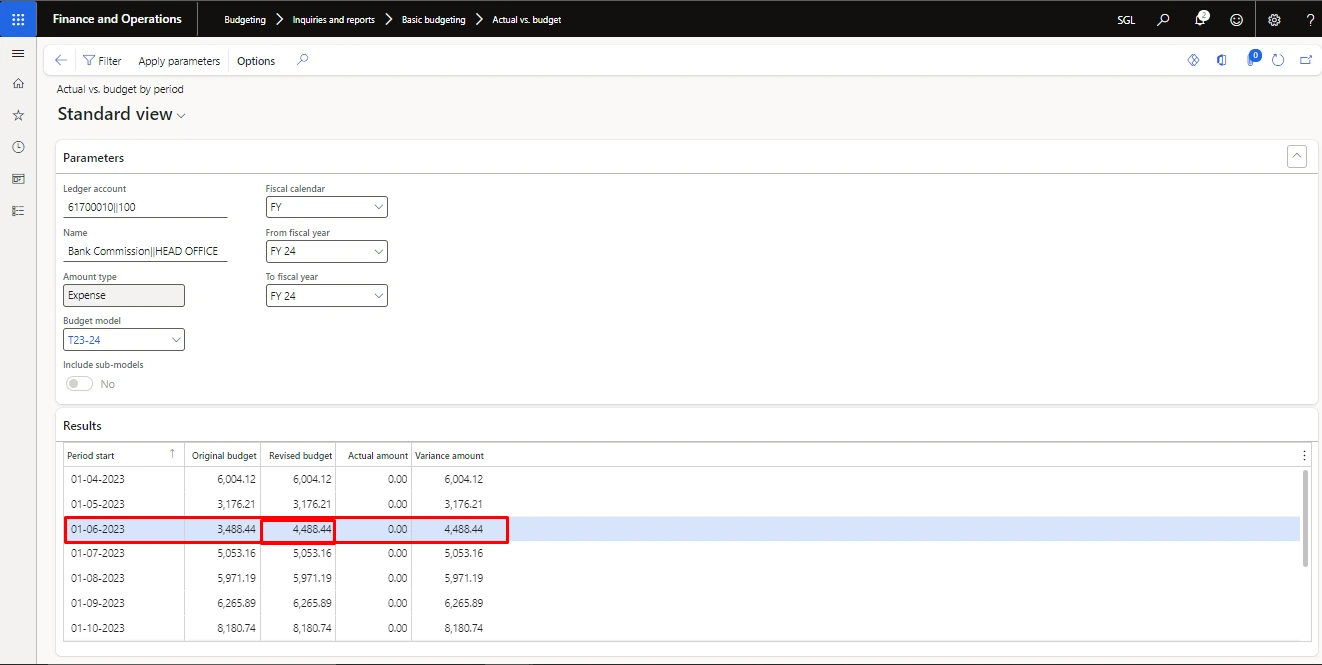1322x665 pixels.
Task: Open page in new window icon
Action: click(1306, 61)
